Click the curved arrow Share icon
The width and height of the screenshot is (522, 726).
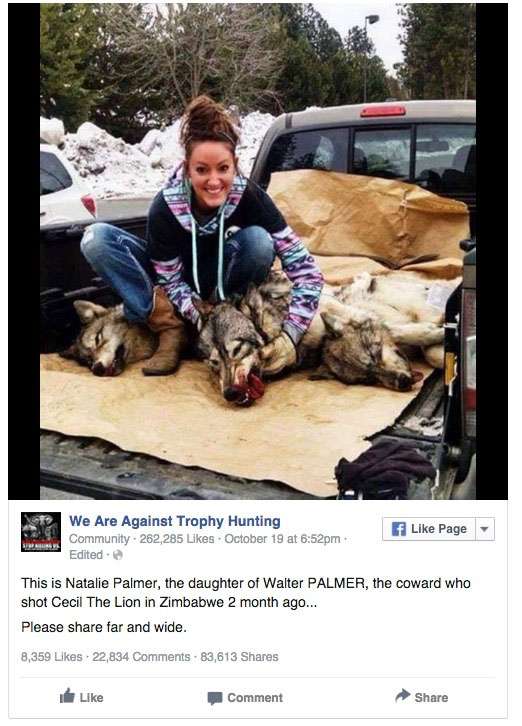[x=403, y=695]
